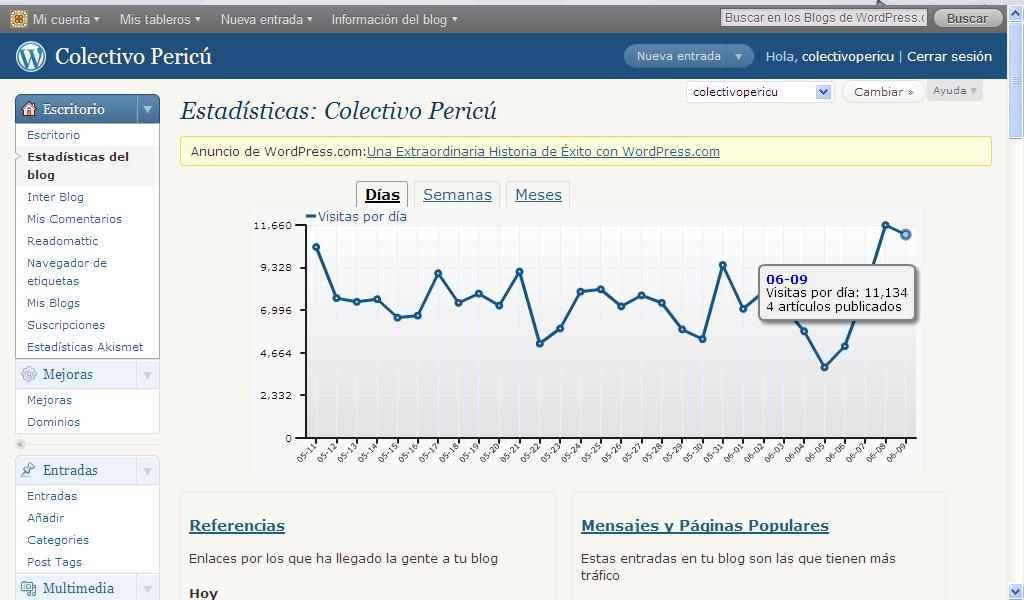Expand the Escritorio menu arrow

[147, 109]
